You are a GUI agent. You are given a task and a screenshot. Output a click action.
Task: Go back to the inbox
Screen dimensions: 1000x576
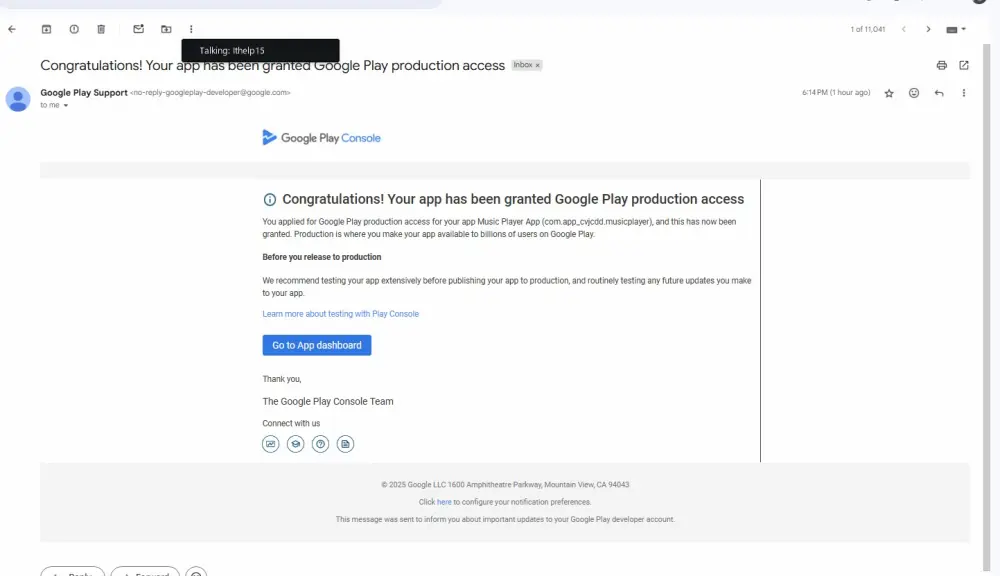pyautogui.click(x=12, y=29)
